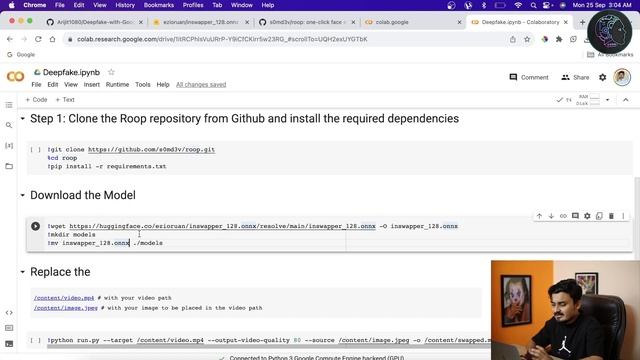Open Spotlight search in menu bar

point(533,5)
